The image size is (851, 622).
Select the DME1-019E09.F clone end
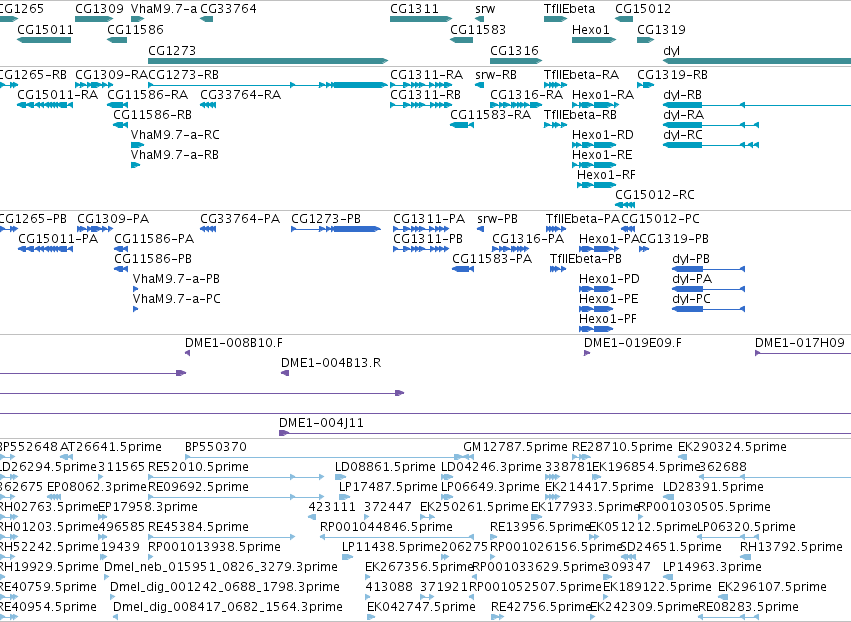pyautogui.click(x=587, y=353)
